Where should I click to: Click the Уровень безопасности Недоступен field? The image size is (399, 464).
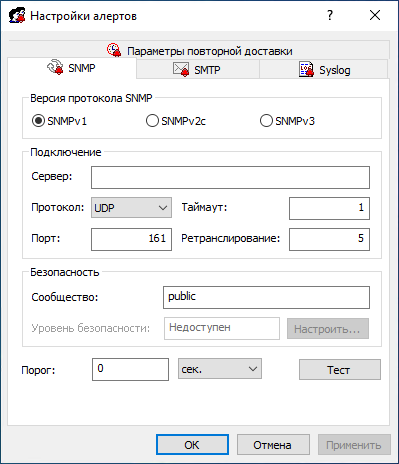point(222,328)
